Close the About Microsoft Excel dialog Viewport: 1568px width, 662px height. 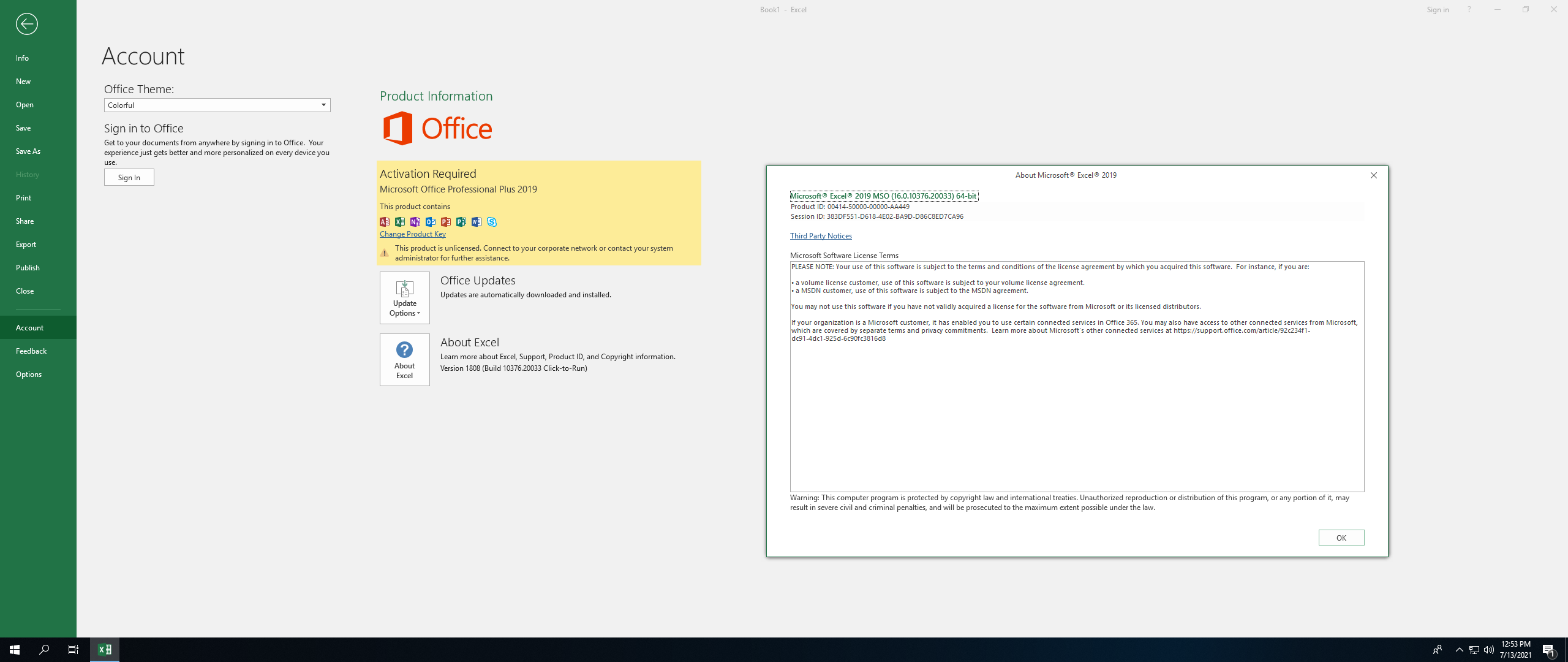[1374, 175]
